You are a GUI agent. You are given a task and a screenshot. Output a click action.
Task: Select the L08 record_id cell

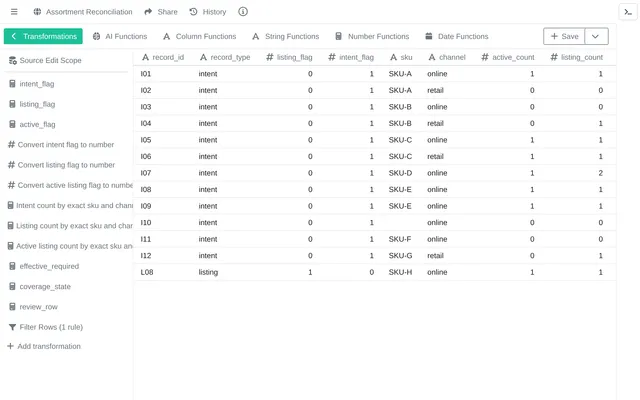pyautogui.click(x=147, y=272)
